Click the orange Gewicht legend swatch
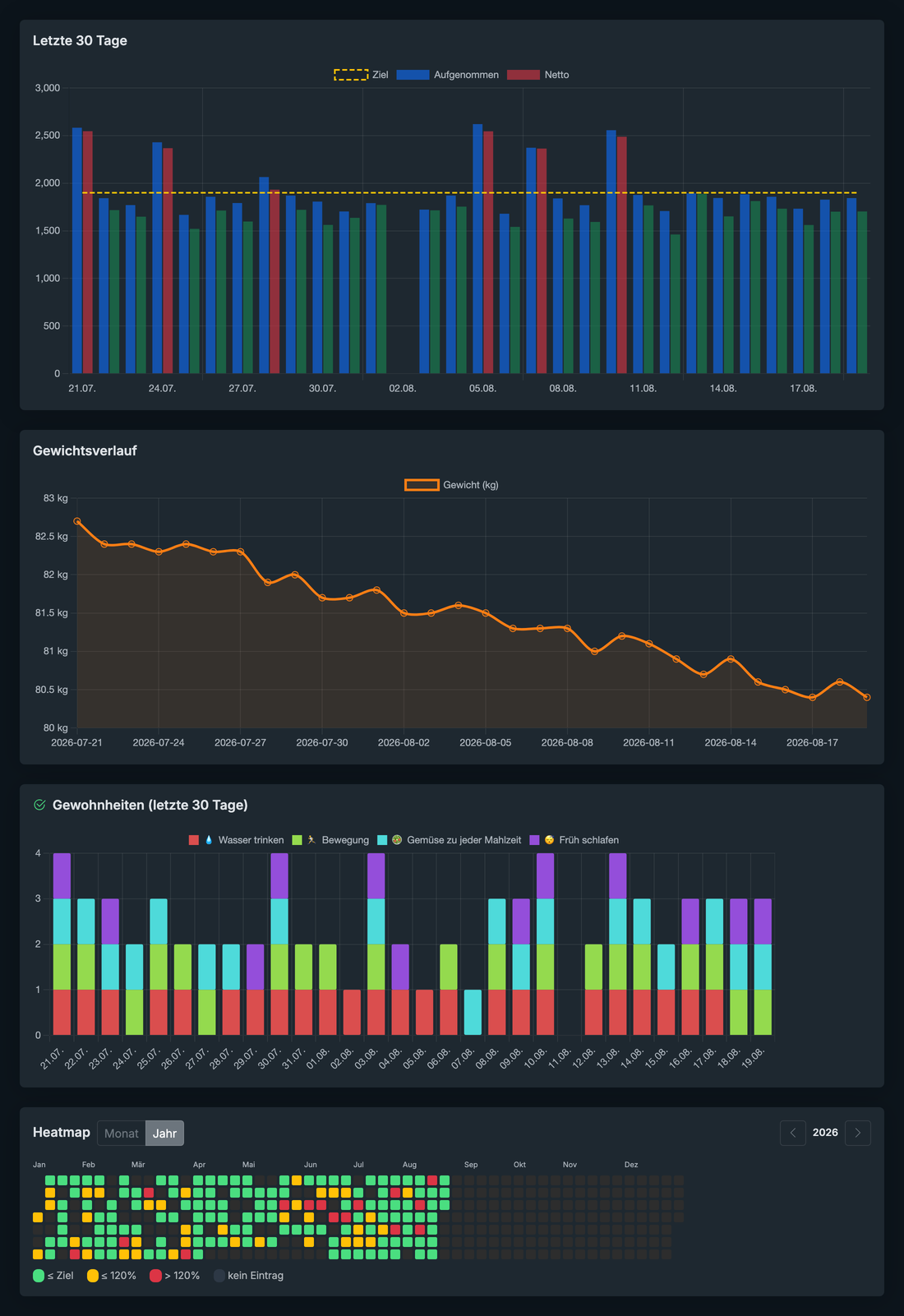The image size is (904, 1316). (x=422, y=485)
